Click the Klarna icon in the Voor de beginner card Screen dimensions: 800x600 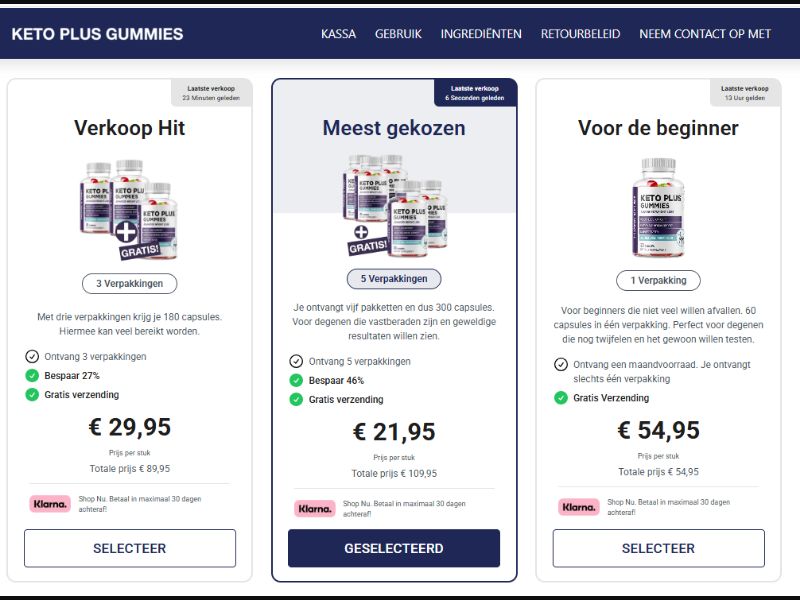(x=578, y=508)
